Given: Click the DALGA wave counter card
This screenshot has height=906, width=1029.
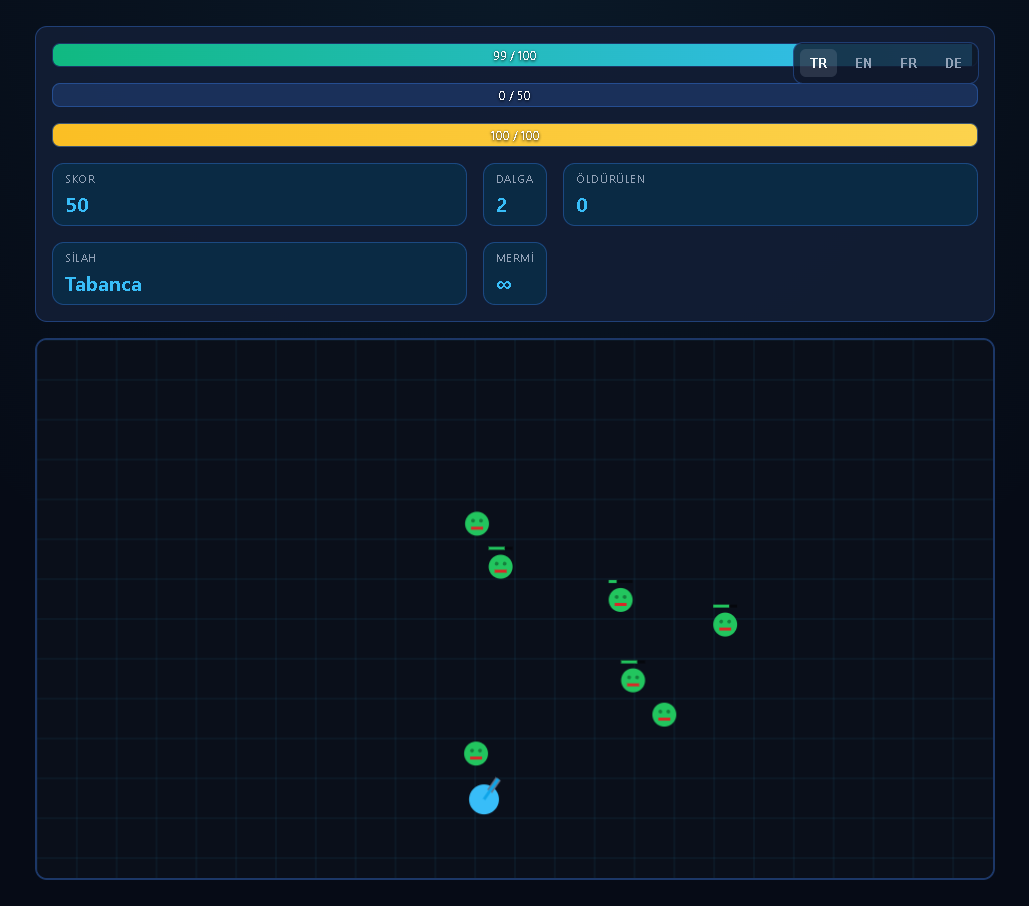Looking at the screenshot, I should coord(514,194).
